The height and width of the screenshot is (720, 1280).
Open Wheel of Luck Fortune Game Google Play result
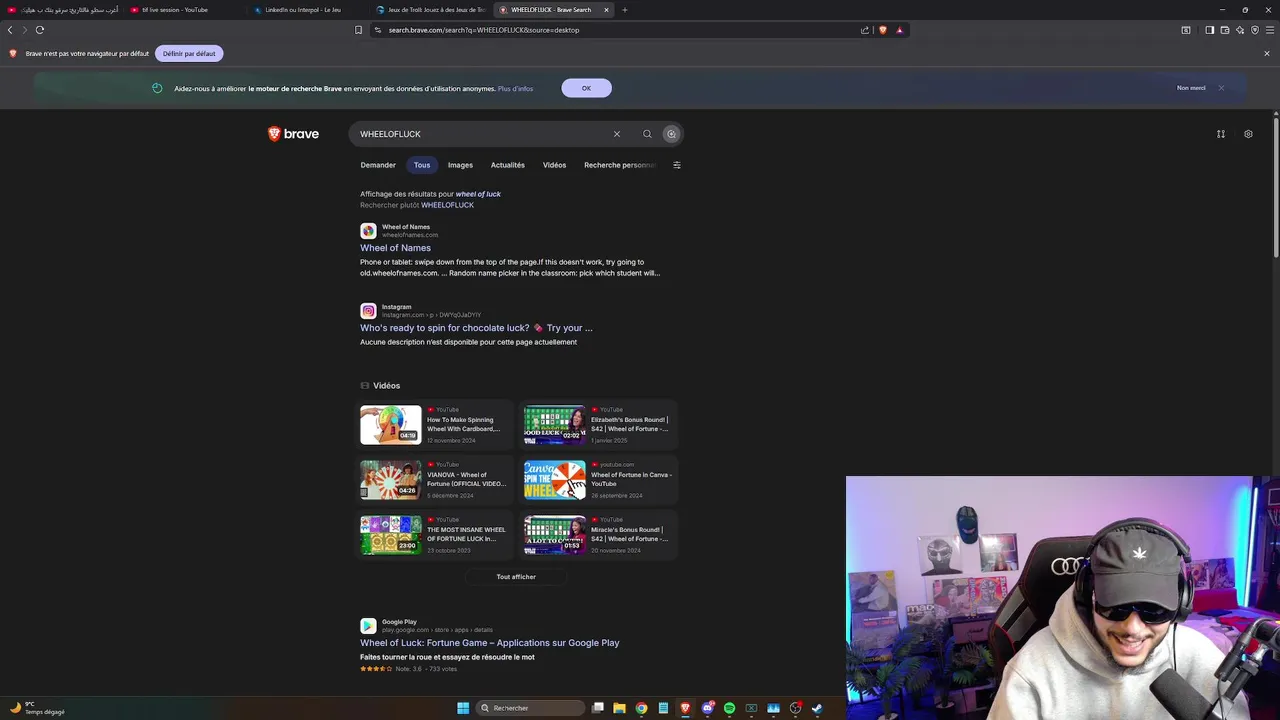click(x=489, y=643)
